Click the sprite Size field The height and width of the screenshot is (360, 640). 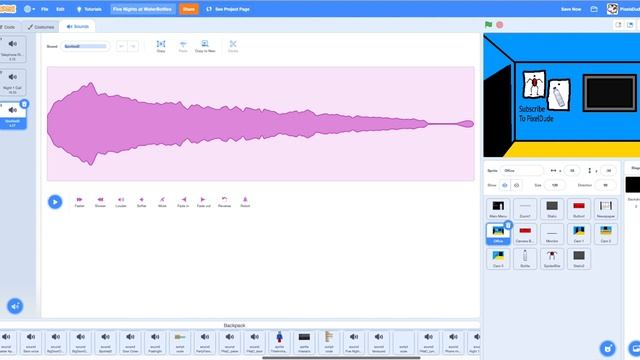pos(554,185)
